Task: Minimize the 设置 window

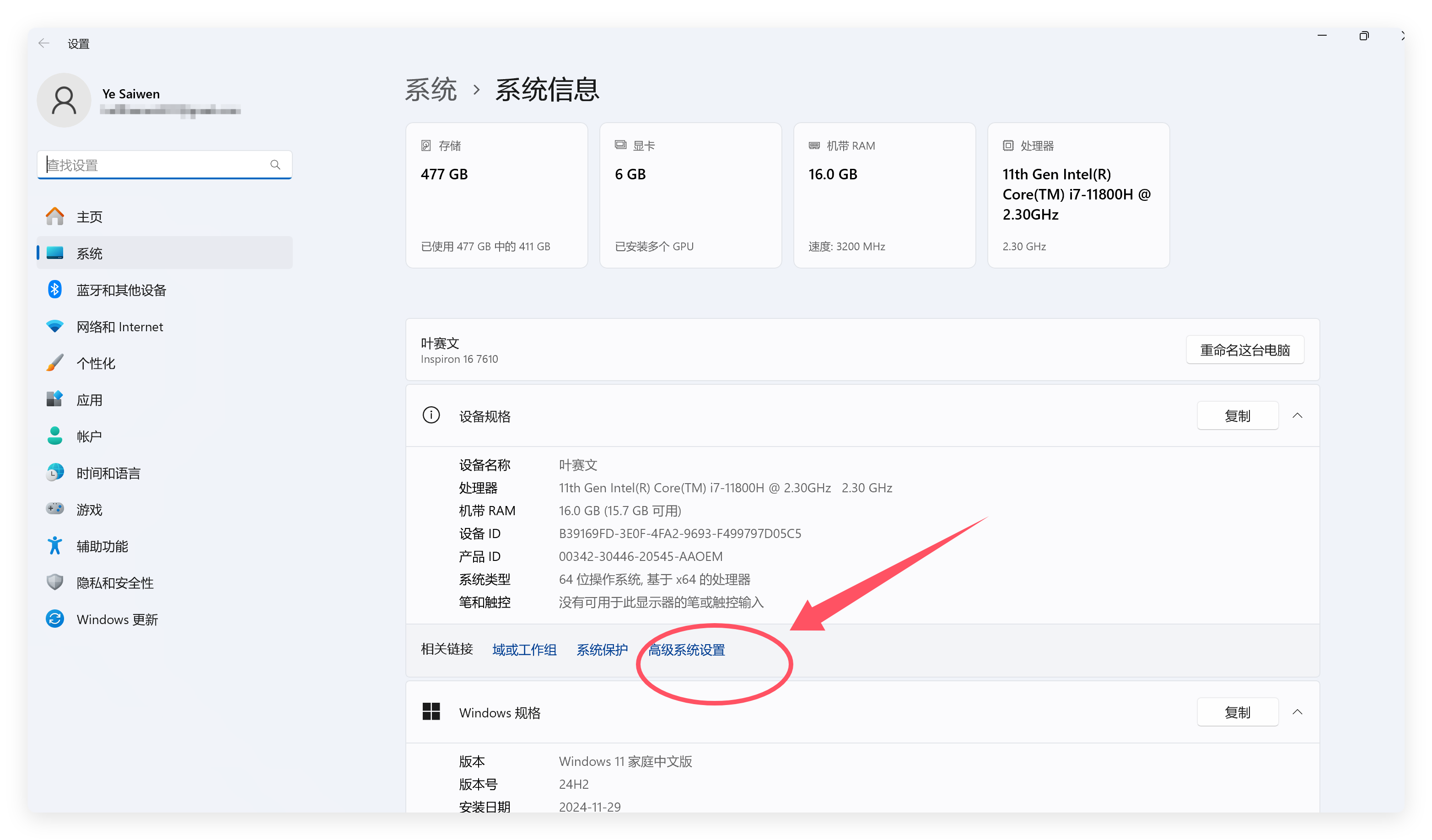Action: [x=1322, y=36]
